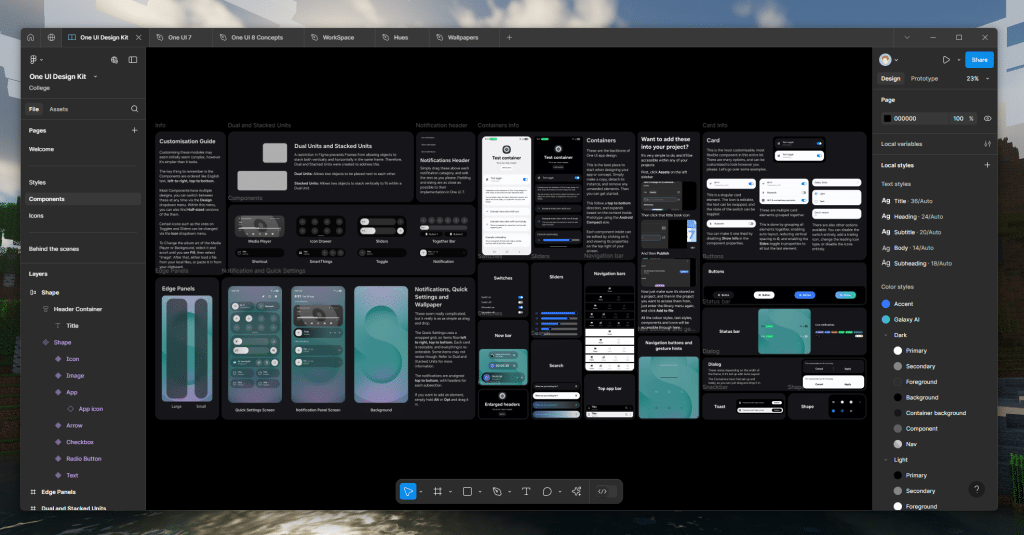Toggle page background color visibility eye
Screen dimensions: 1024x535
click(987, 118)
